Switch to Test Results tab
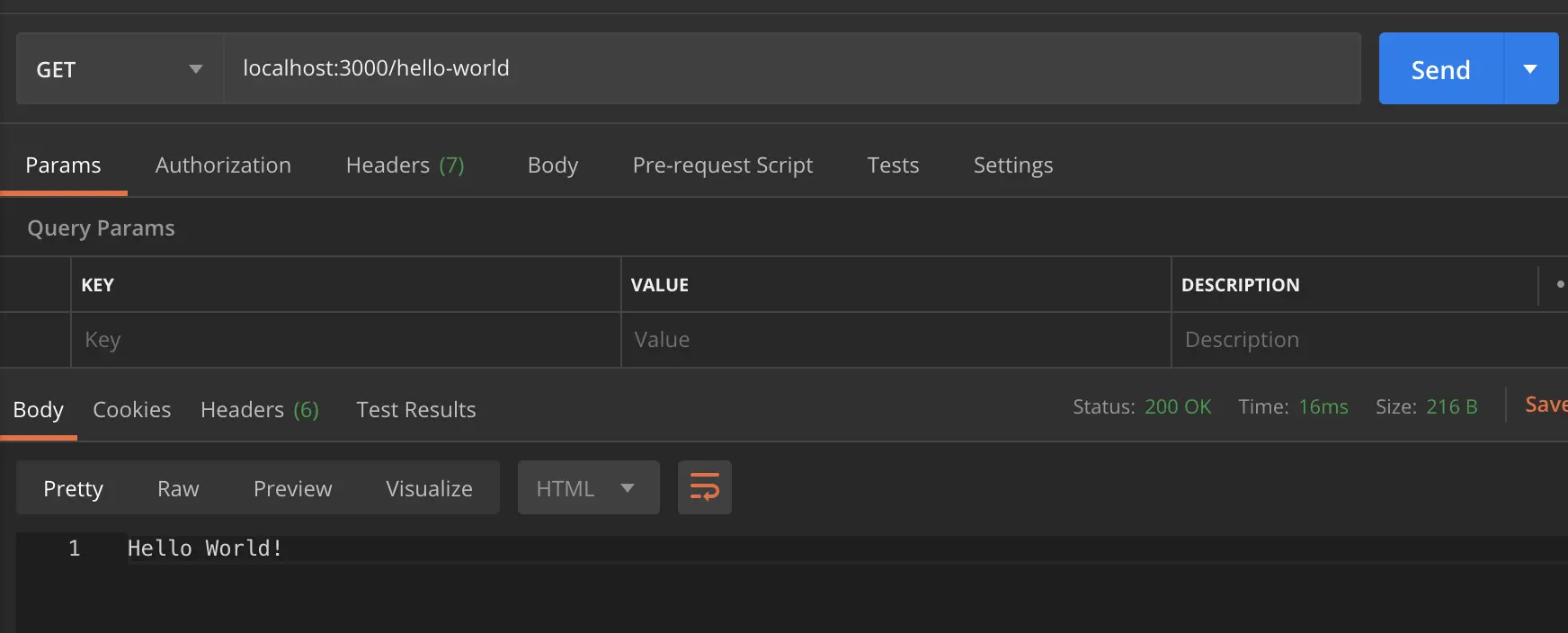 (415, 410)
